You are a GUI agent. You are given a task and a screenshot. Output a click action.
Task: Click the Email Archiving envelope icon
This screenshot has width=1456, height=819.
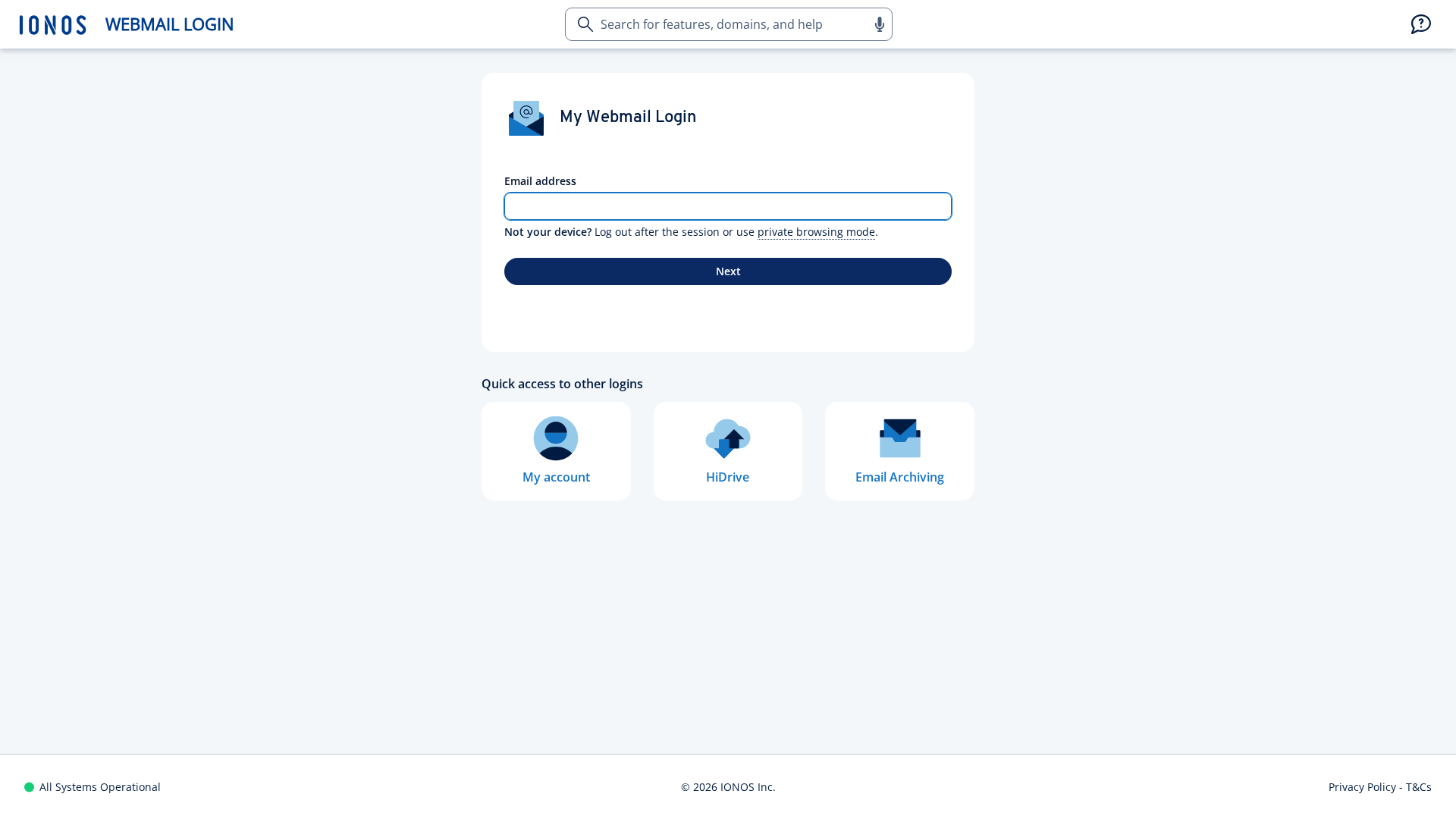point(900,438)
